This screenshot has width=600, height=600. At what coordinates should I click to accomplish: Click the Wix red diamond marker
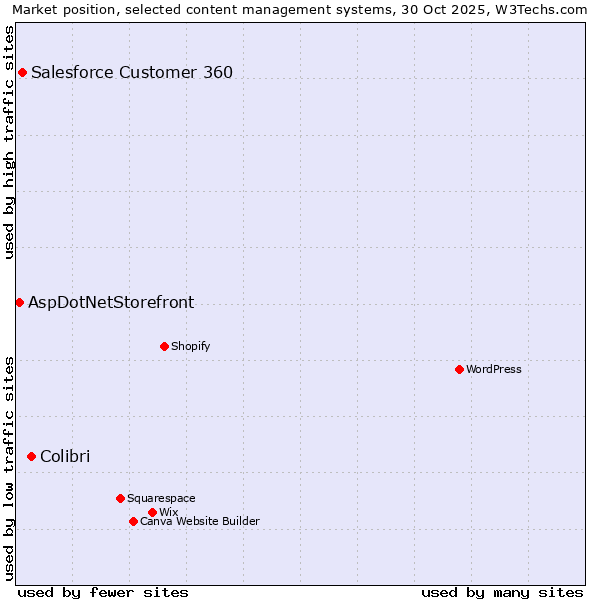(152, 512)
